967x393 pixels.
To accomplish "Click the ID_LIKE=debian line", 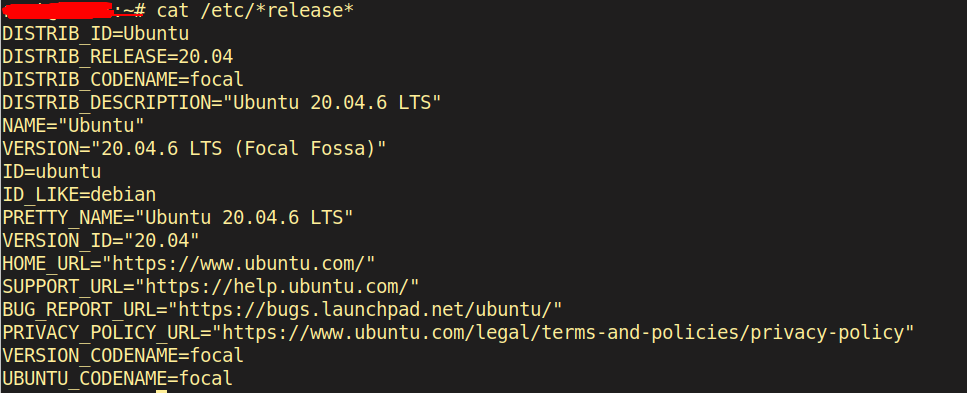I will click(79, 194).
